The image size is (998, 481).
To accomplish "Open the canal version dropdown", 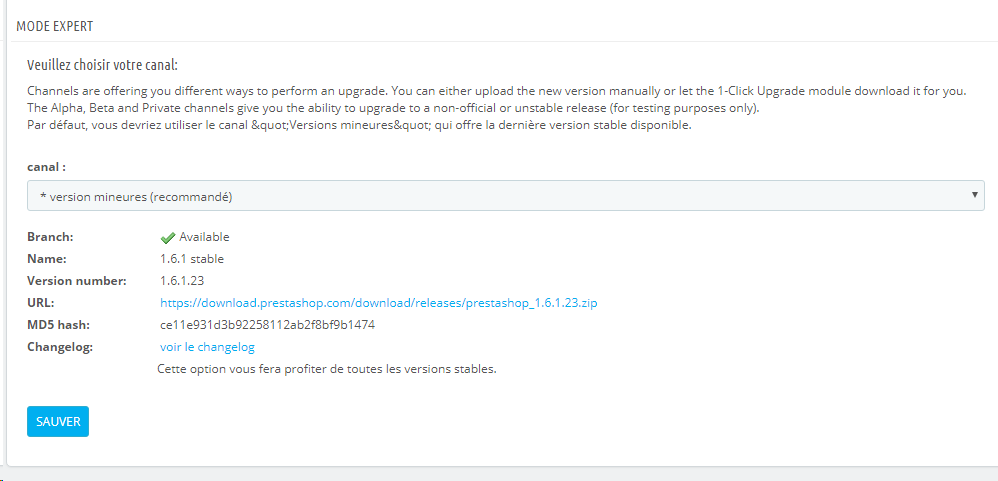I will pyautogui.click(x=505, y=196).
